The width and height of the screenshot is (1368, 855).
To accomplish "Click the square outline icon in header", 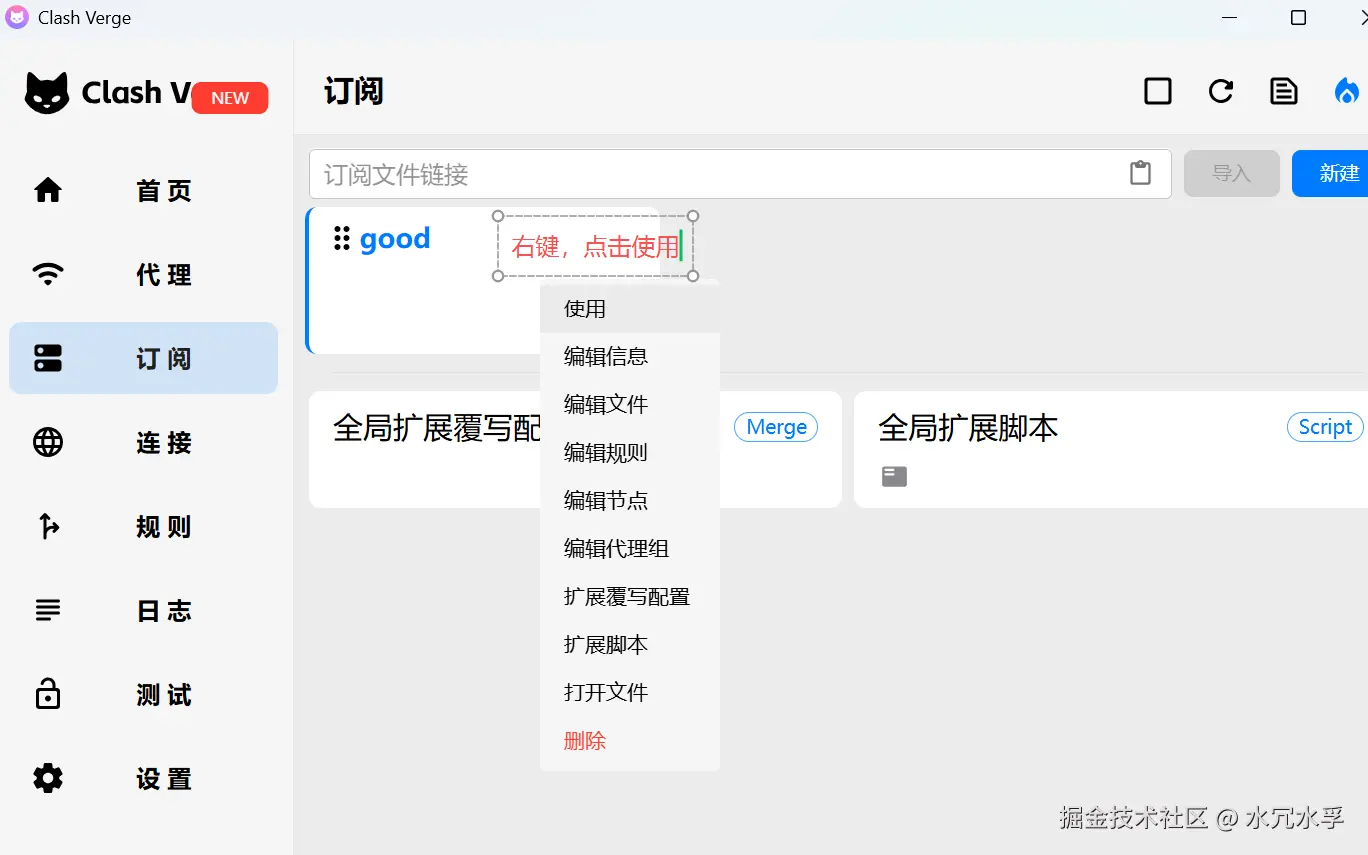I will (x=1158, y=91).
